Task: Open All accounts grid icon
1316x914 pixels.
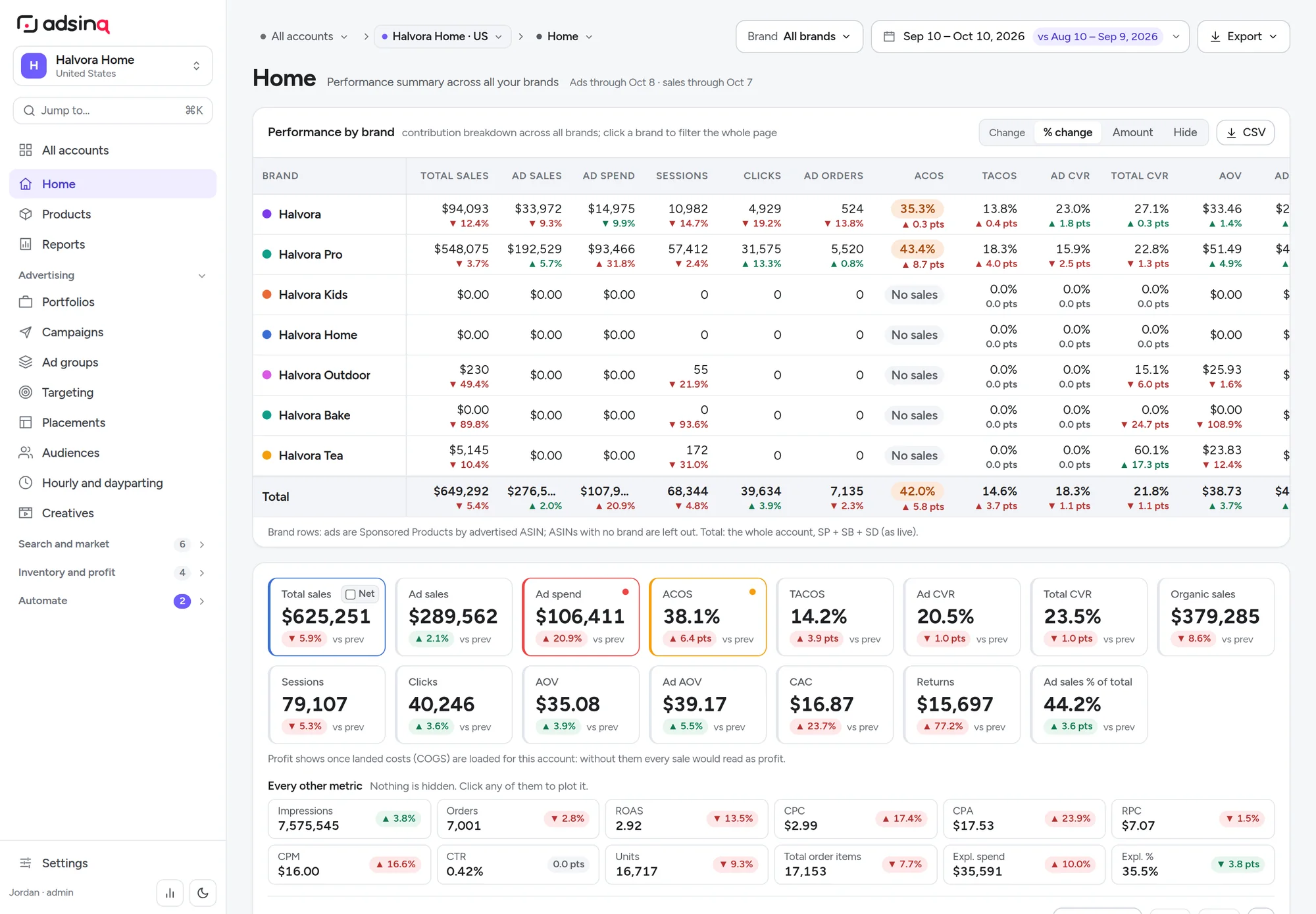Action: pos(26,150)
